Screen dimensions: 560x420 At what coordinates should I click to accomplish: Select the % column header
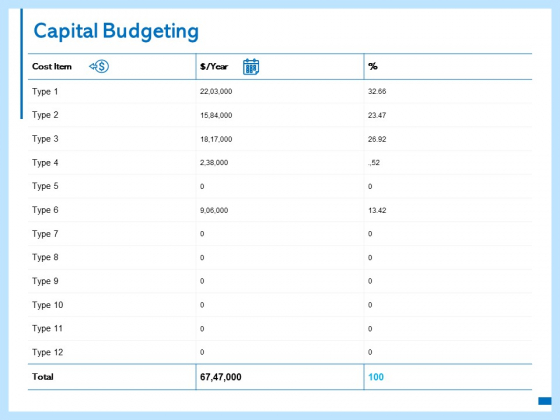(x=373, y=66)
